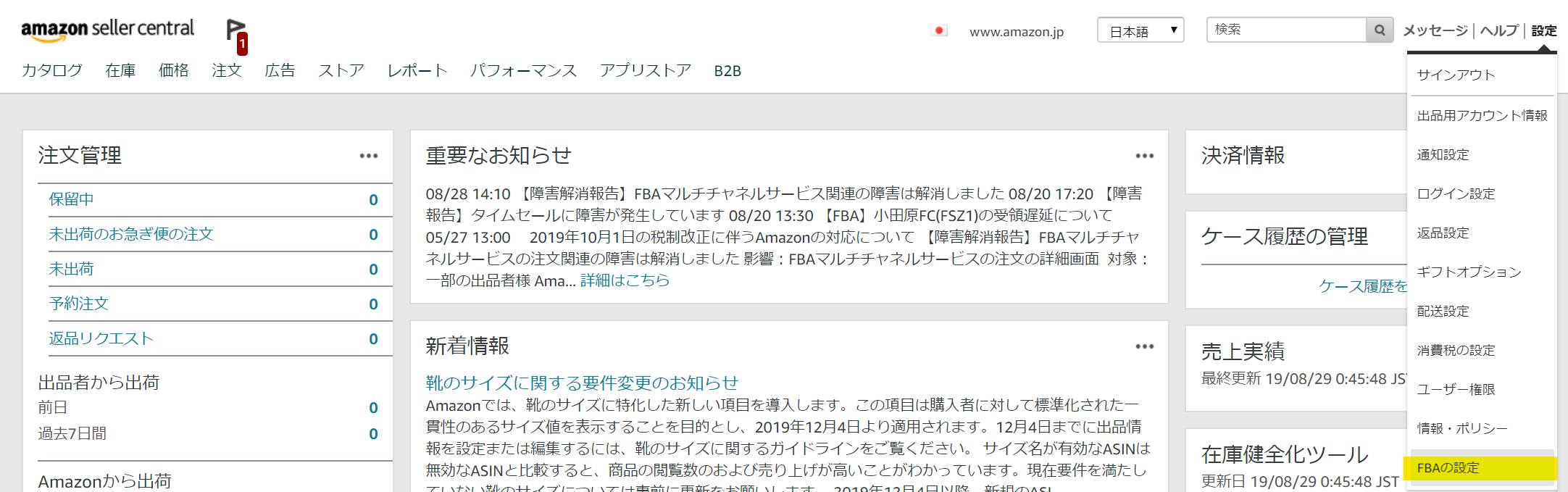The width and height of the screenshot is (1568, 492).
Task: Click the 未出荷 order count 0
Action: click(x=373, y=270)
